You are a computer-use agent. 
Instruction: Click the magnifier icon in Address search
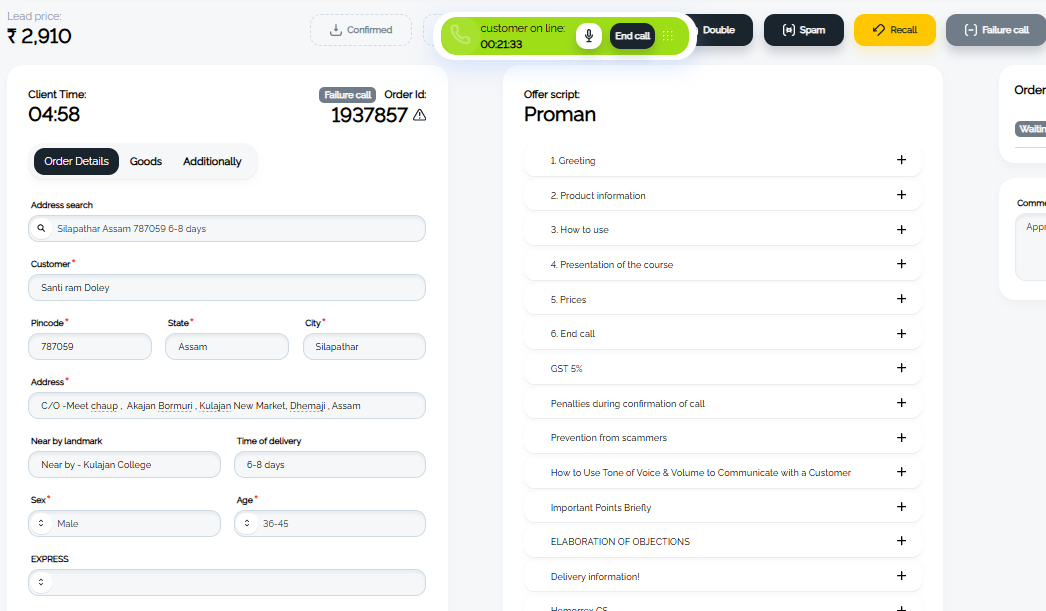41,228
